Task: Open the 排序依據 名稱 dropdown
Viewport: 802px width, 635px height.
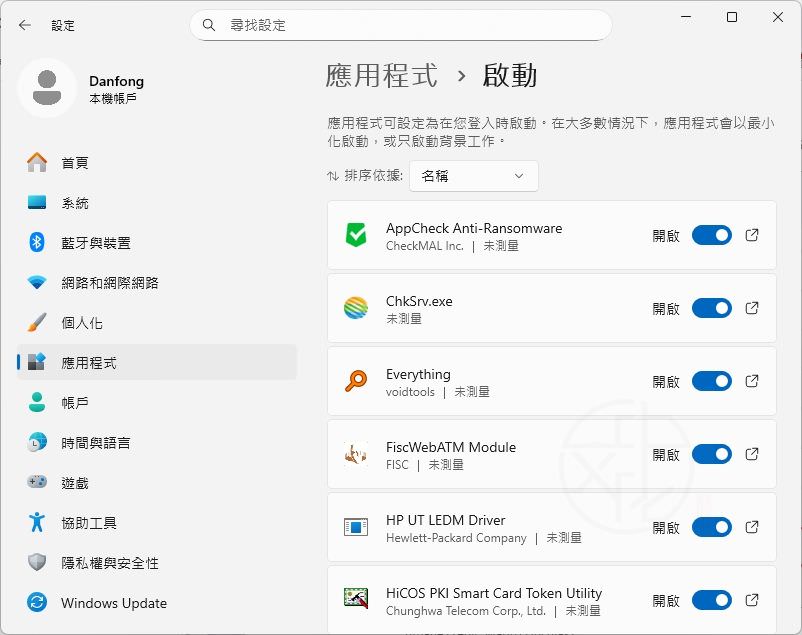Action: pos(473,176)
